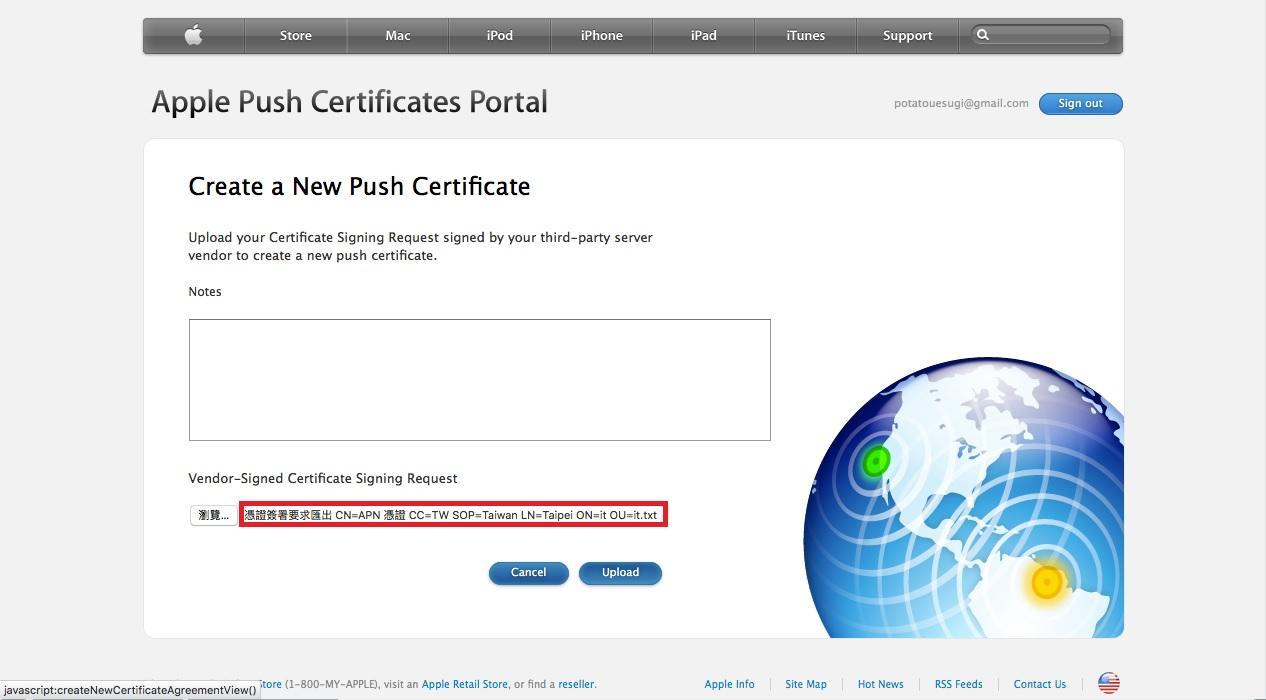Cancel the new push certificate
This screenshot has height=700, width=1266.
tap(528, 573)
